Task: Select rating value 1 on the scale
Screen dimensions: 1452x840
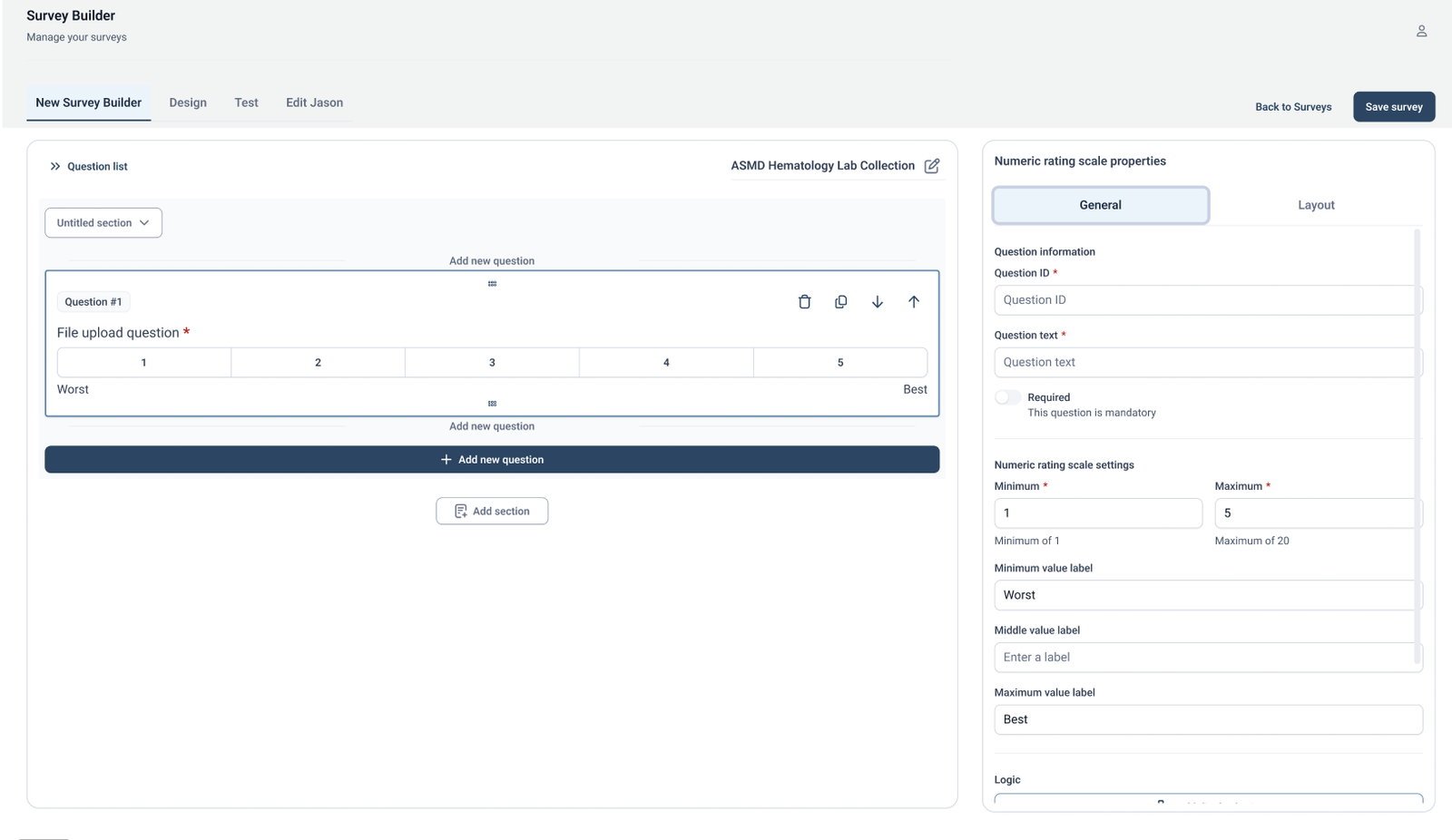Action: pyautogui.click(x=143, y=362)
